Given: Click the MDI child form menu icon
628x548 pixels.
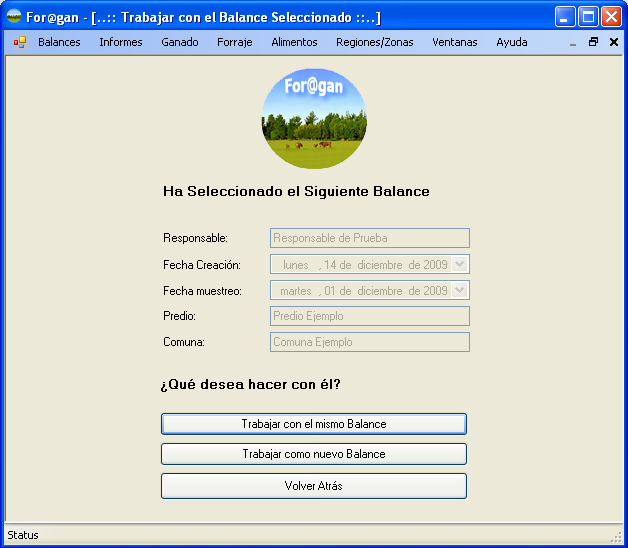Looking at the screenshot, I should point(20,42).
